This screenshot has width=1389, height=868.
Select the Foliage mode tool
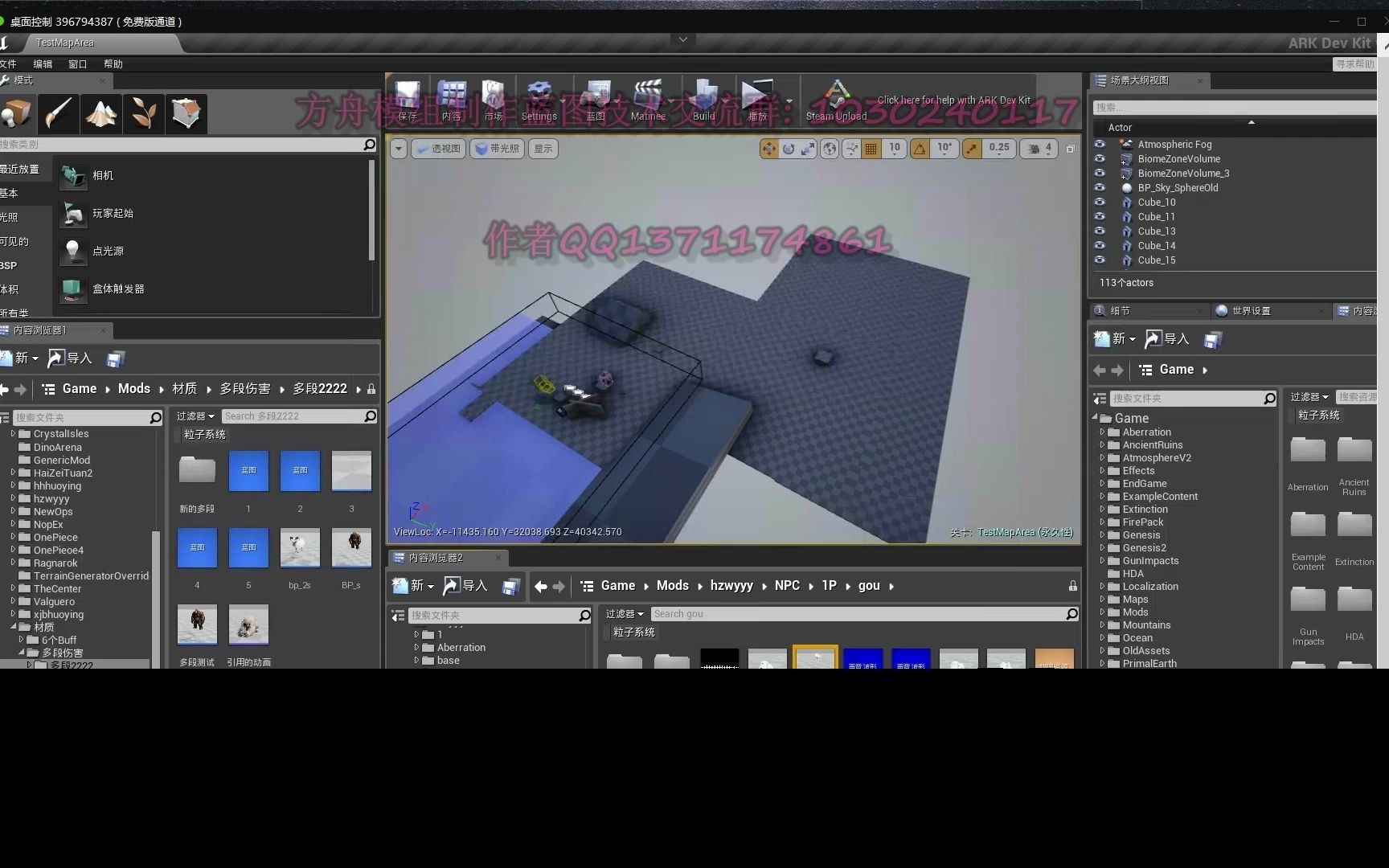click(x=144, y=113)
